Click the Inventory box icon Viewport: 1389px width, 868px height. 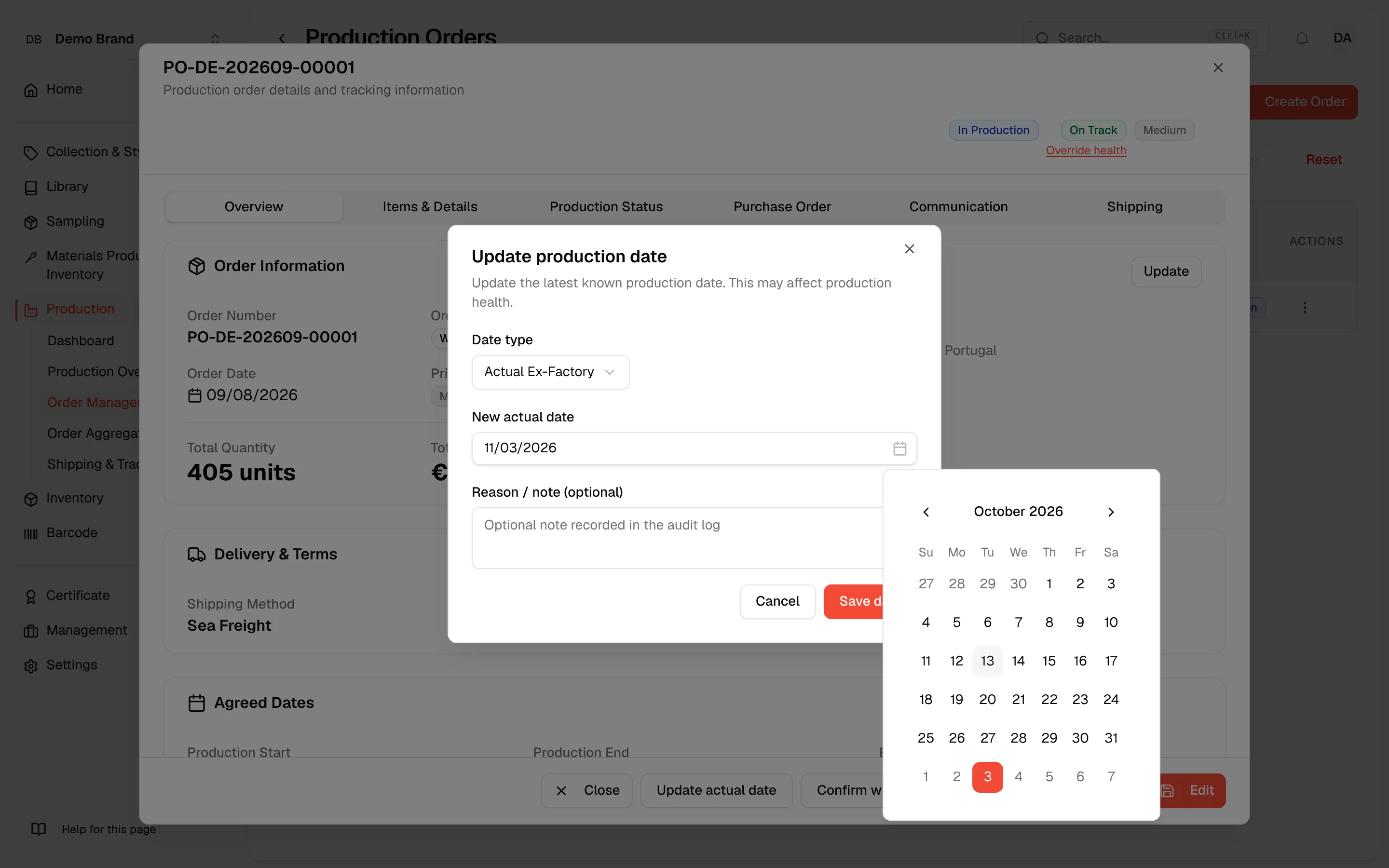(x=31, y=499)
